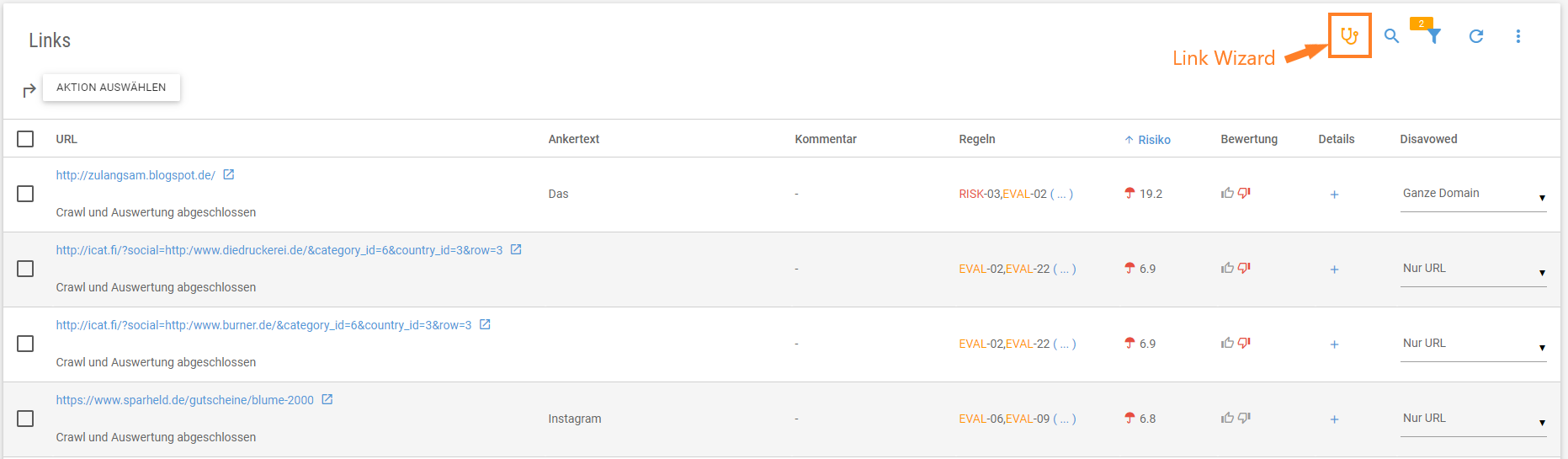This screenshot has width=1568, height=459.
Task: Click the refresh icon in the header
Action: coord(1476,36)
